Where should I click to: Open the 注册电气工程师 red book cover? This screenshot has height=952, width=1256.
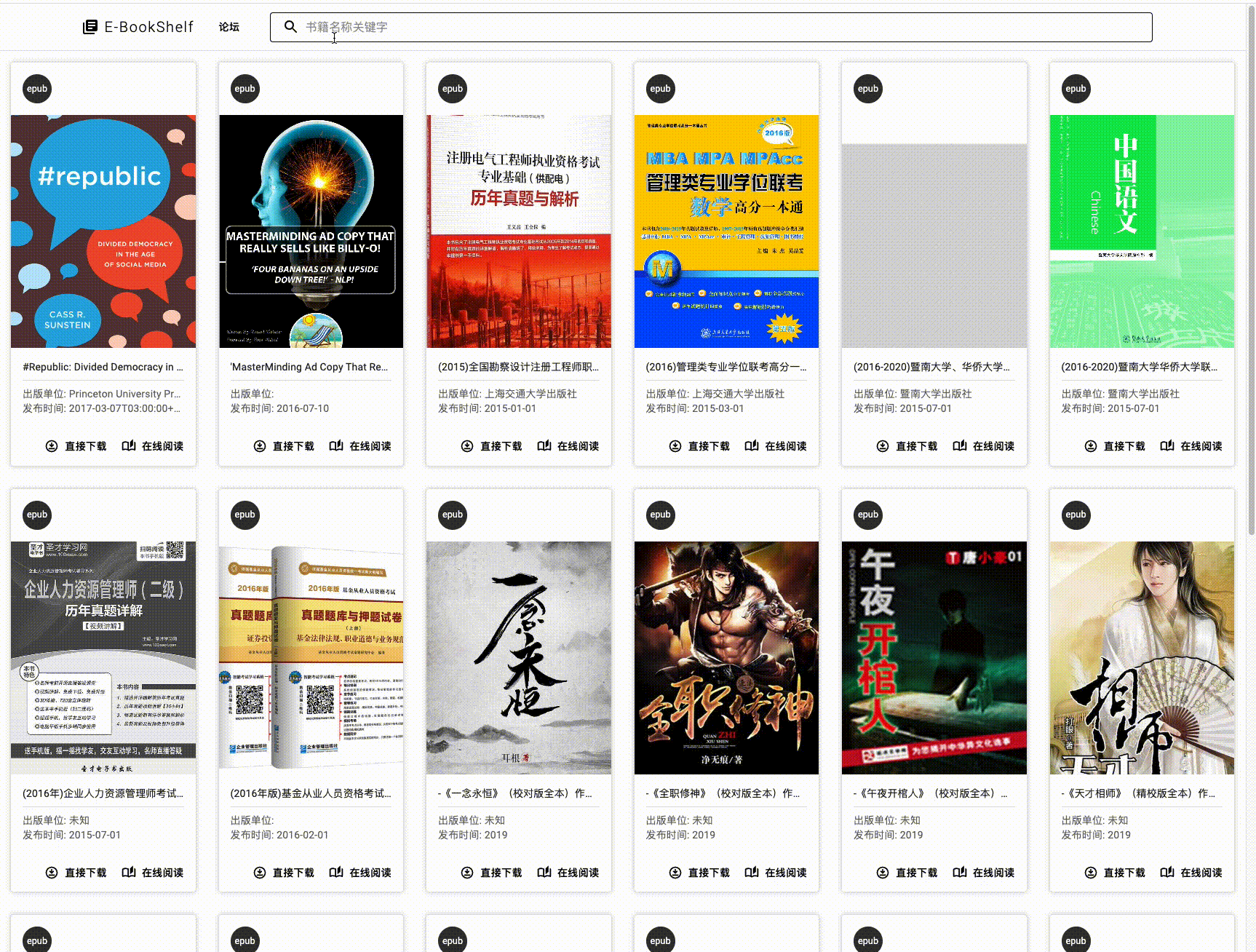[519, 231]
